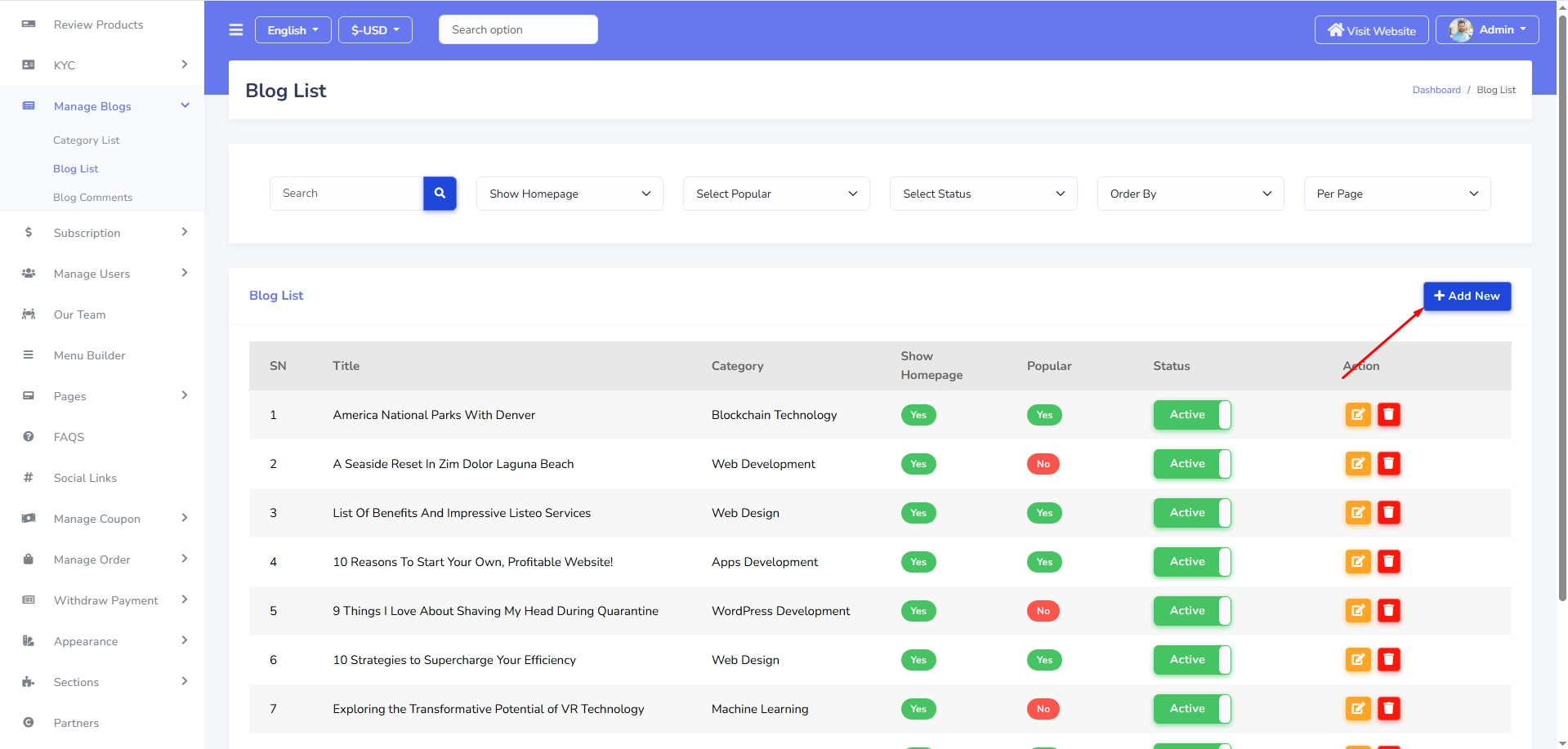The image size is (1568, 749).
Task: Toggle Active status for 10 Reasons To Start blog
Action: (1192, 562)
